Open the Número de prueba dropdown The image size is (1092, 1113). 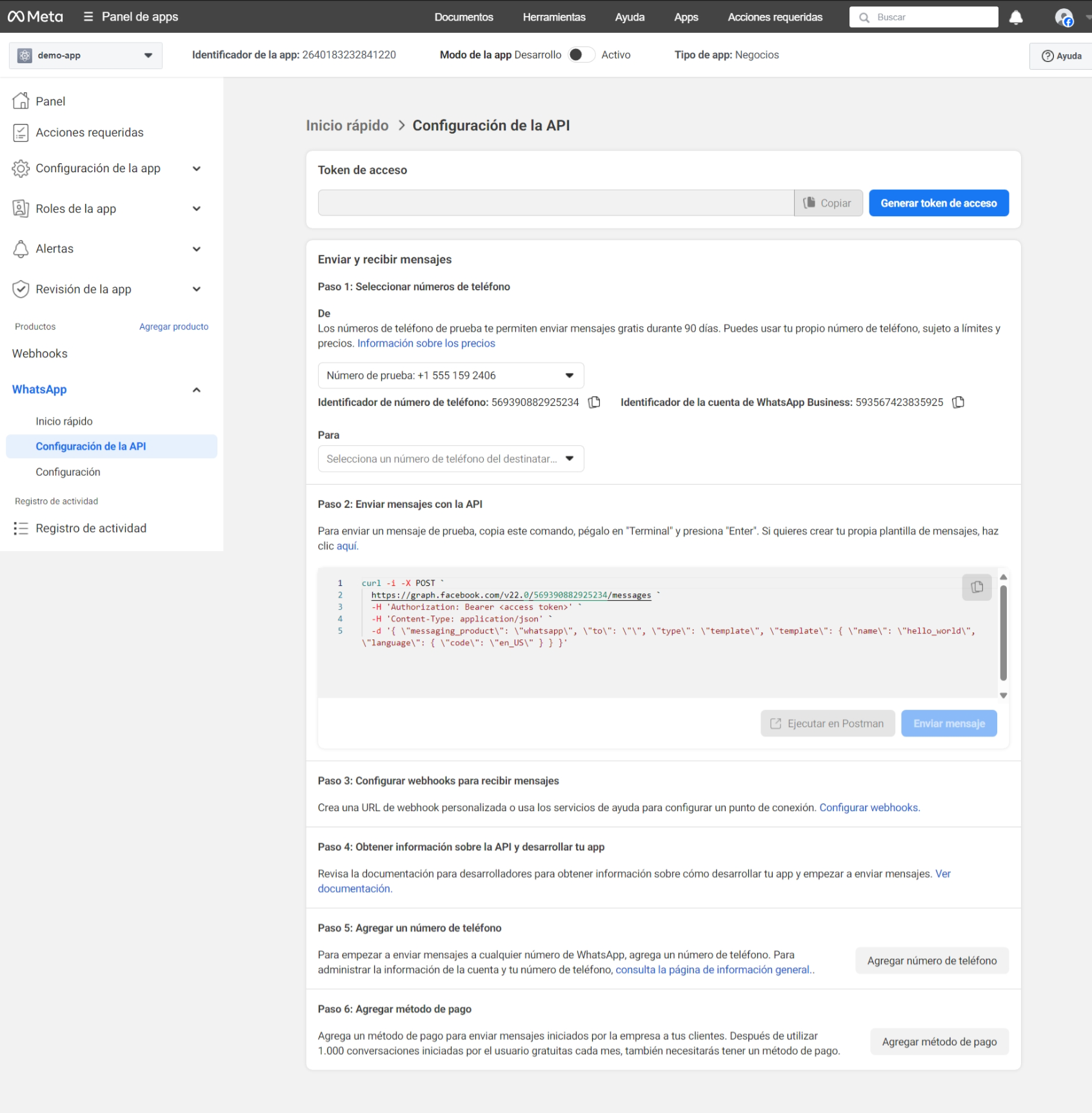(450, 376)
